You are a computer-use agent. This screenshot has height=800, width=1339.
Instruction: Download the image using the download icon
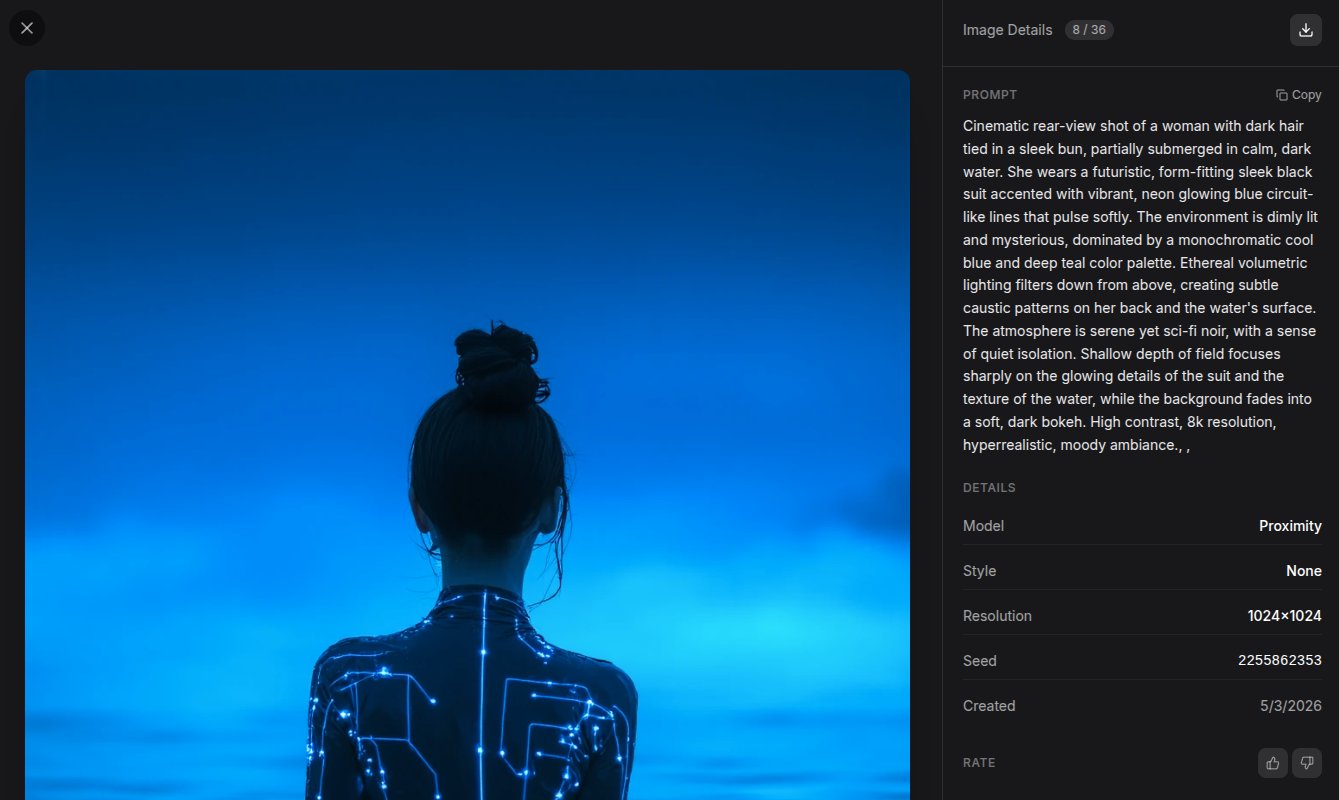1305,30
